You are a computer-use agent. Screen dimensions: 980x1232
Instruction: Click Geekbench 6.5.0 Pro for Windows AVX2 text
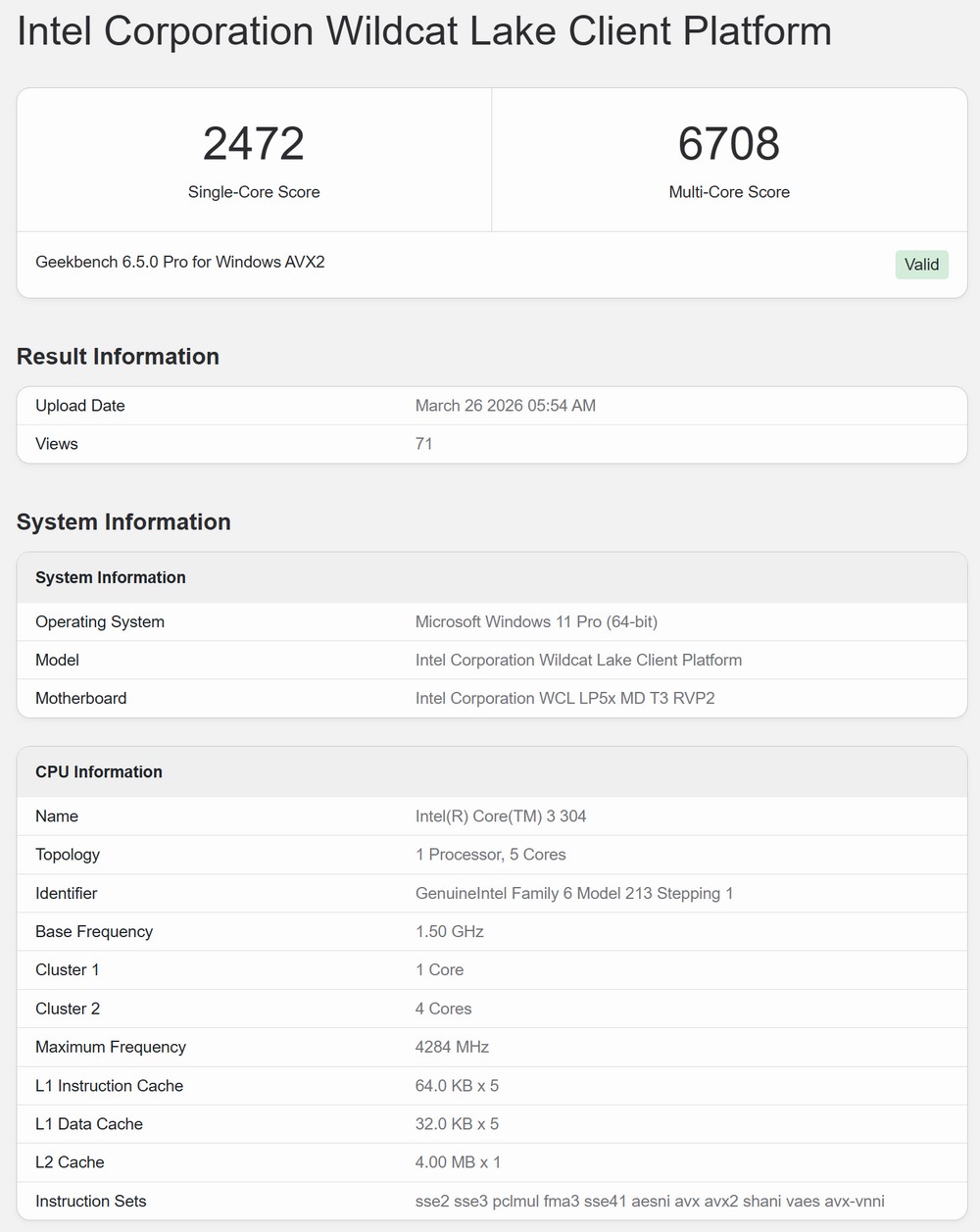[180, 262]
